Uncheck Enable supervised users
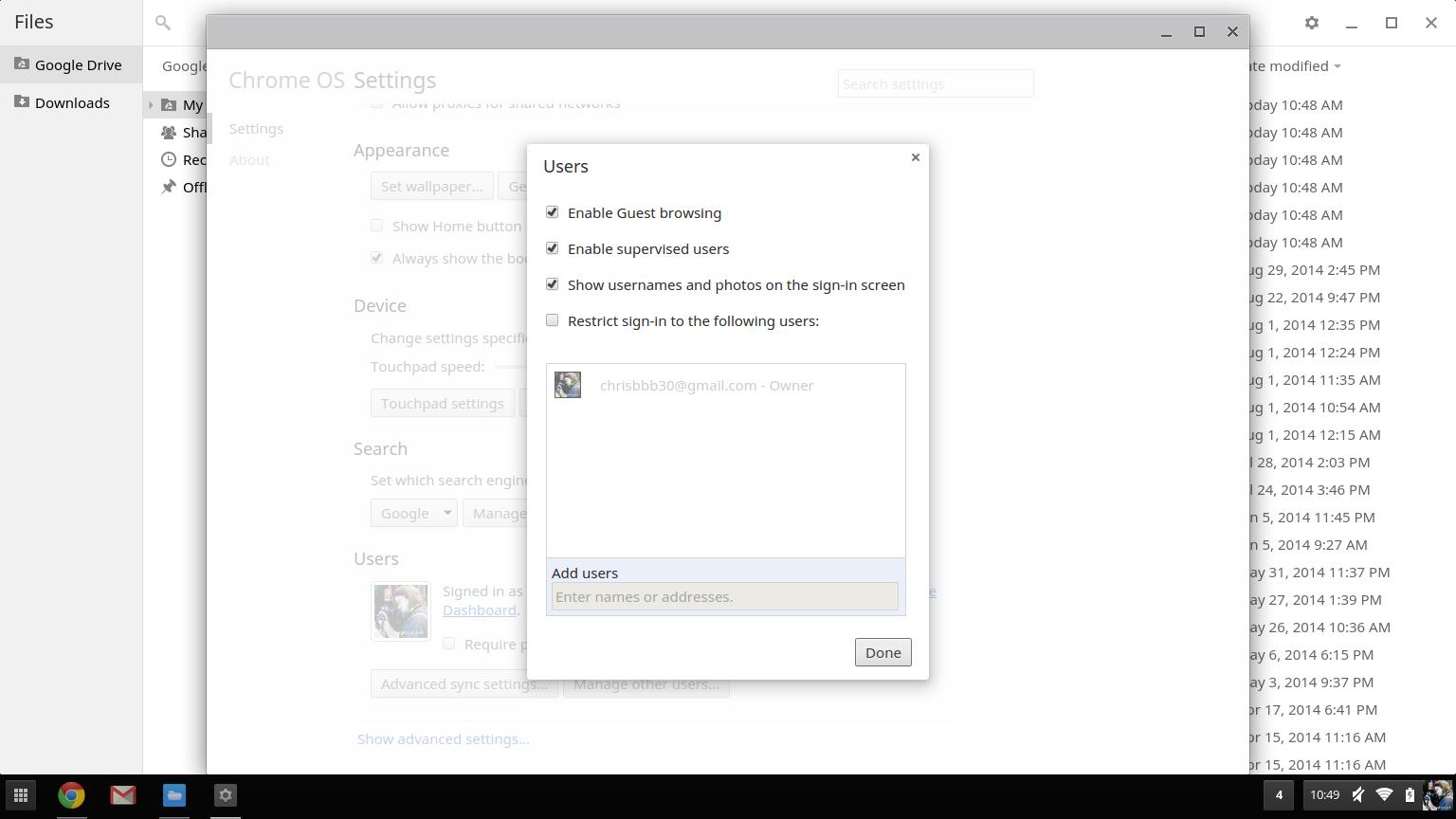 pyautogui.click(x=553, y=248)
